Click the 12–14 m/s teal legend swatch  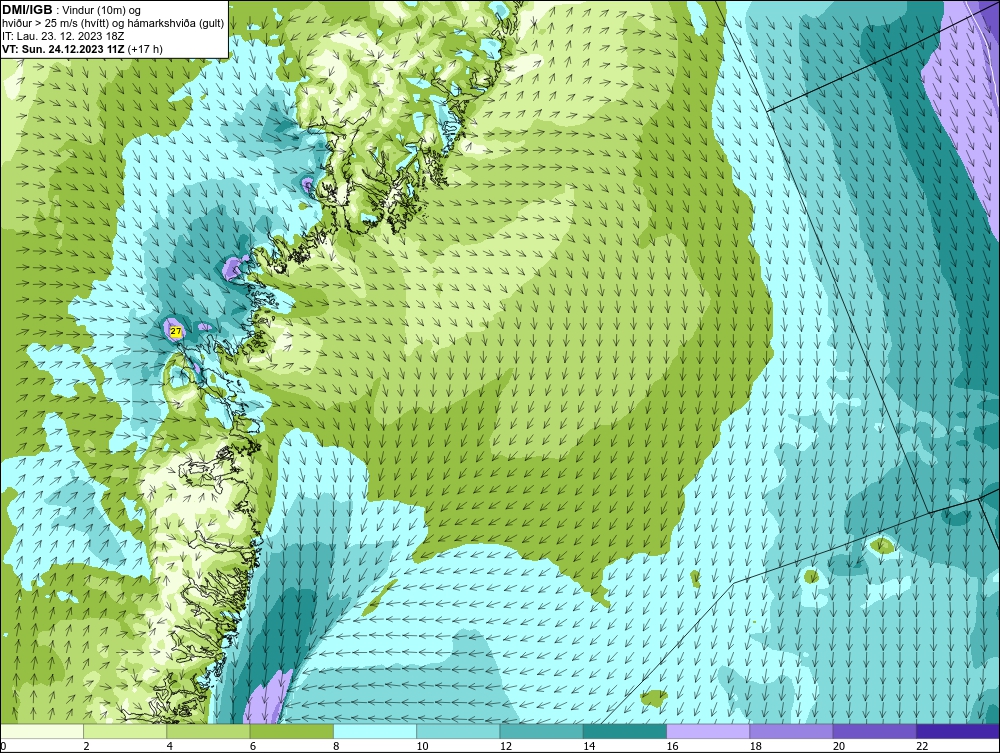click(x=541, y=731)
